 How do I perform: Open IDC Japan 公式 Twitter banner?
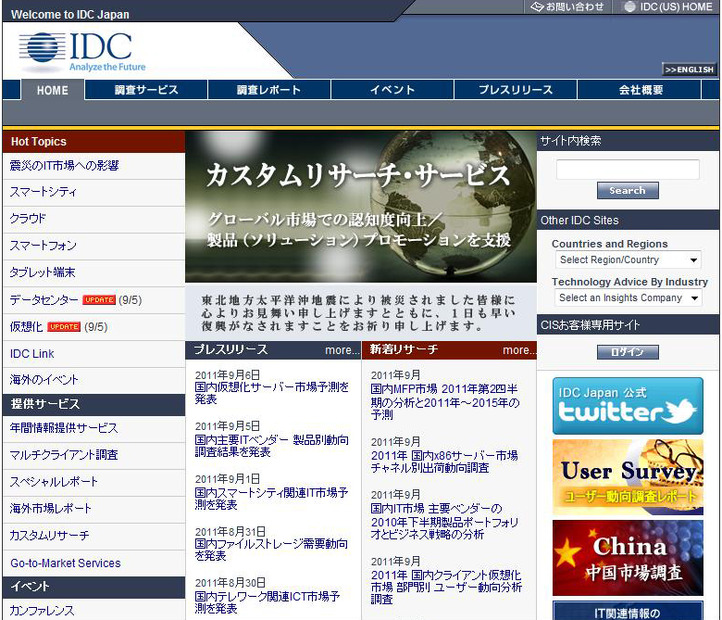(628, 406)
